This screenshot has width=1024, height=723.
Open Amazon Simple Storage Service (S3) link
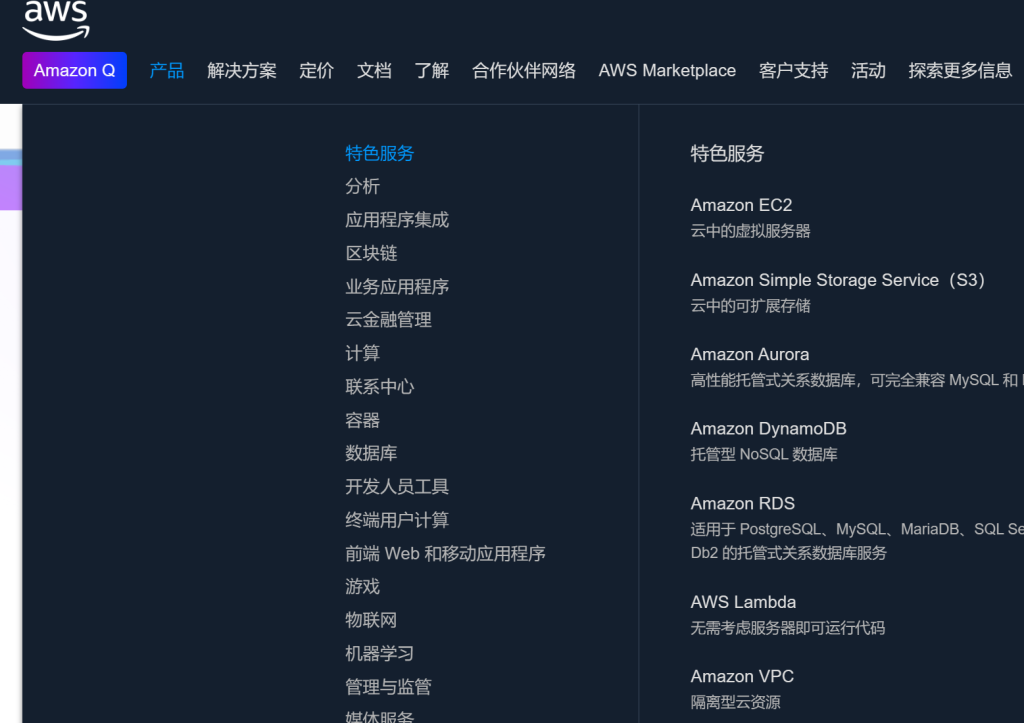(x=838, y=280)
